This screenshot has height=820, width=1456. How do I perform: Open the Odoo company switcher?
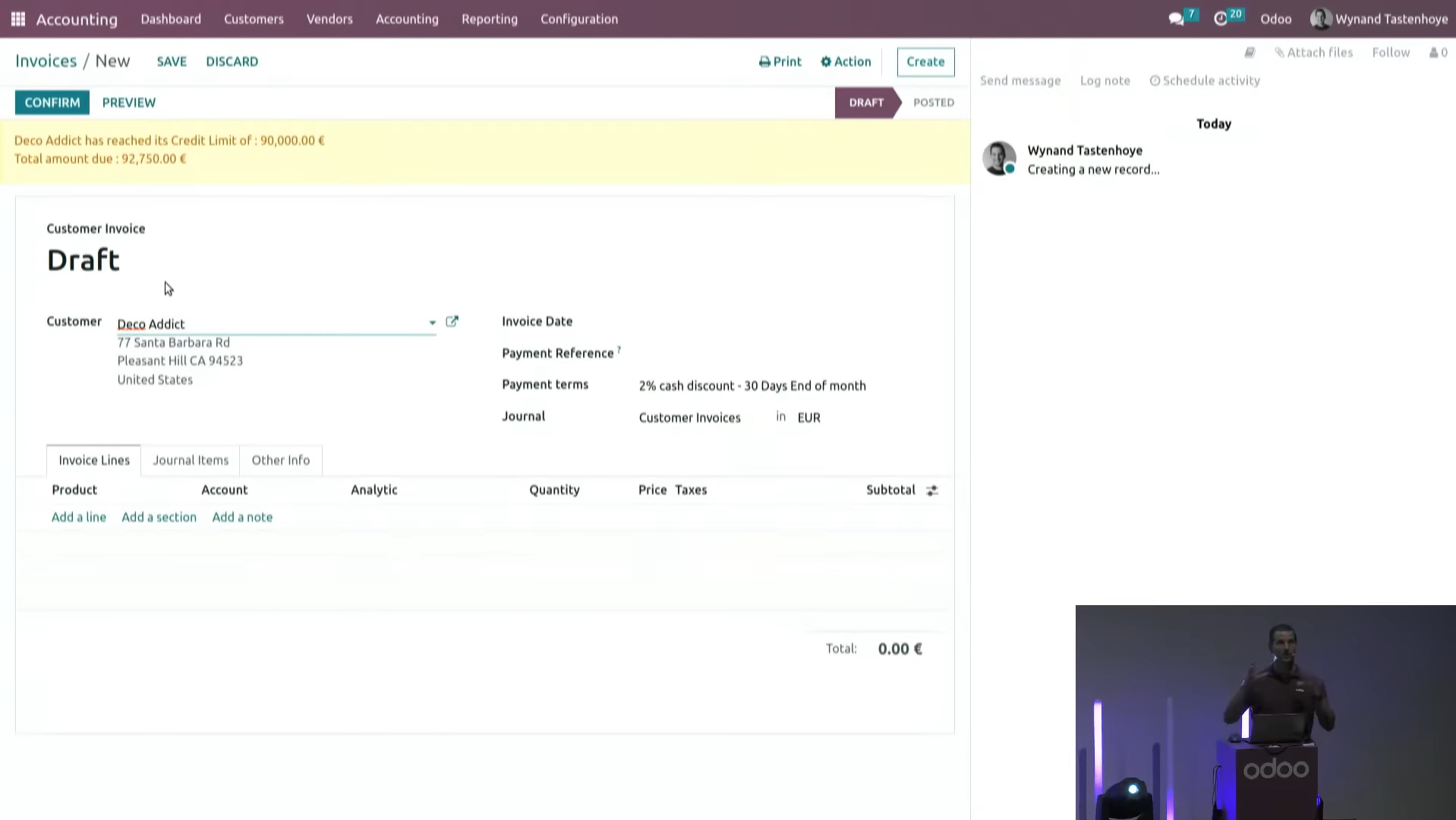[1275, 19]
